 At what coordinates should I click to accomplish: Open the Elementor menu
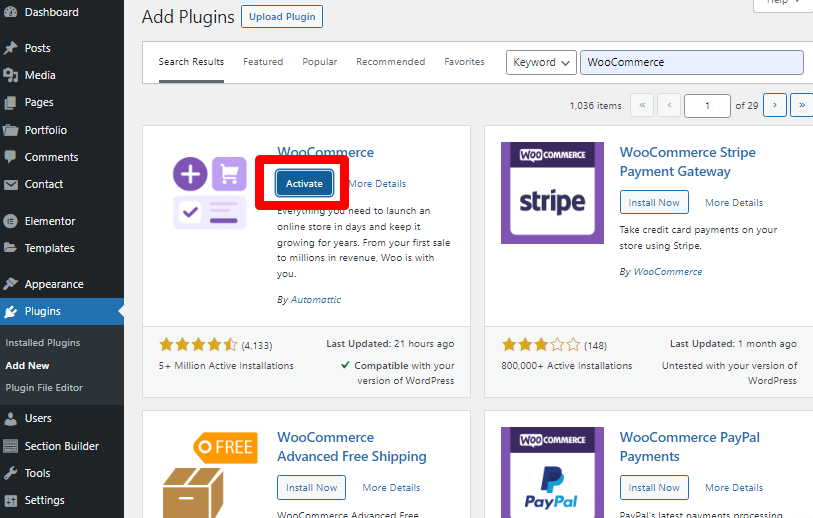pos(50,221)
